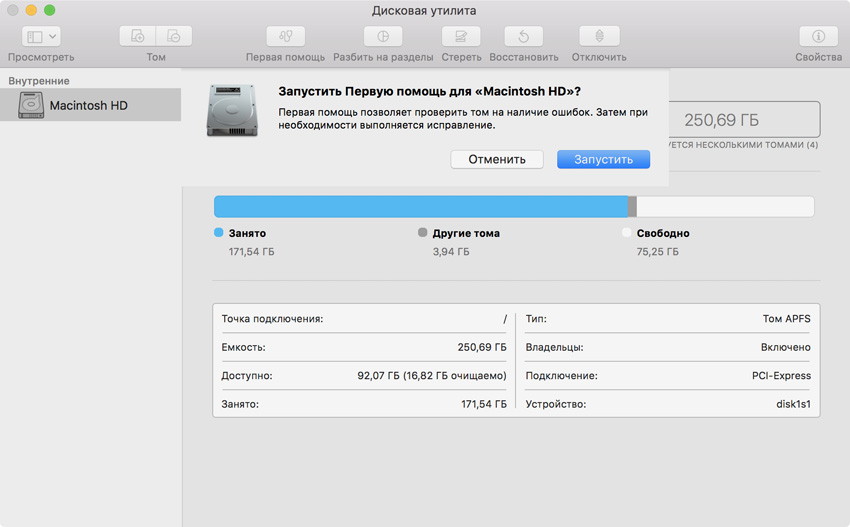Click the Отключить unmount icon

599,37
